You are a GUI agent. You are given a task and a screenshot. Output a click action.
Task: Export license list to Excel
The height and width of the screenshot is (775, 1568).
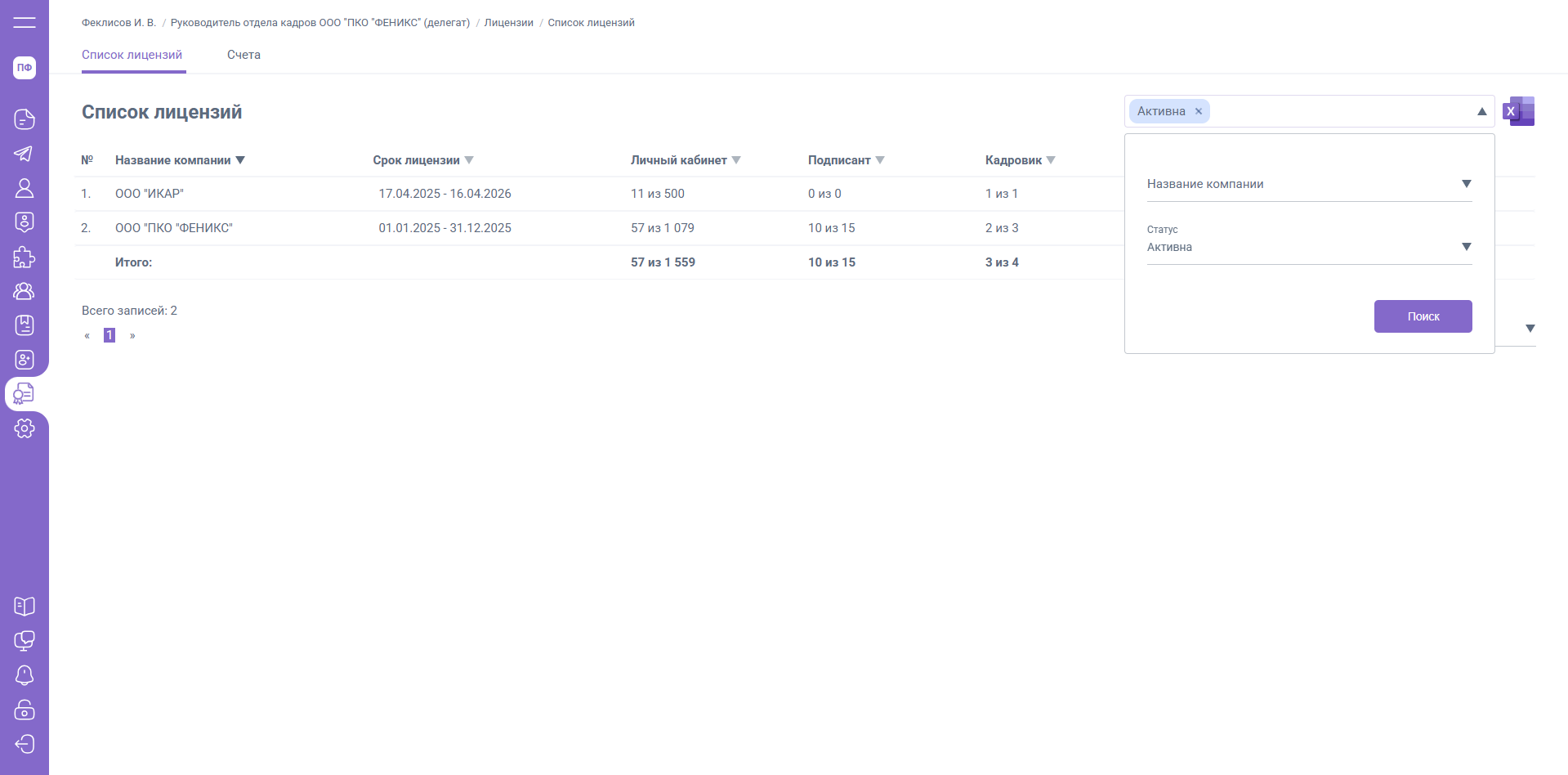1518,111
